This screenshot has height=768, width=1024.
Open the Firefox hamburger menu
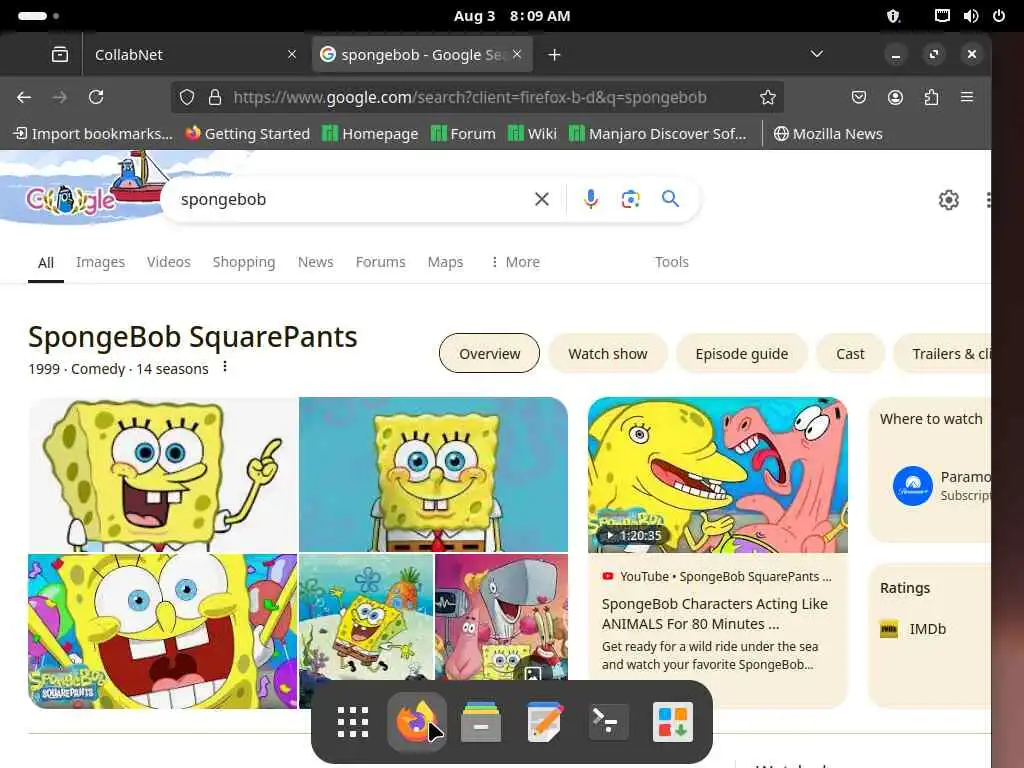coord(967,97)
